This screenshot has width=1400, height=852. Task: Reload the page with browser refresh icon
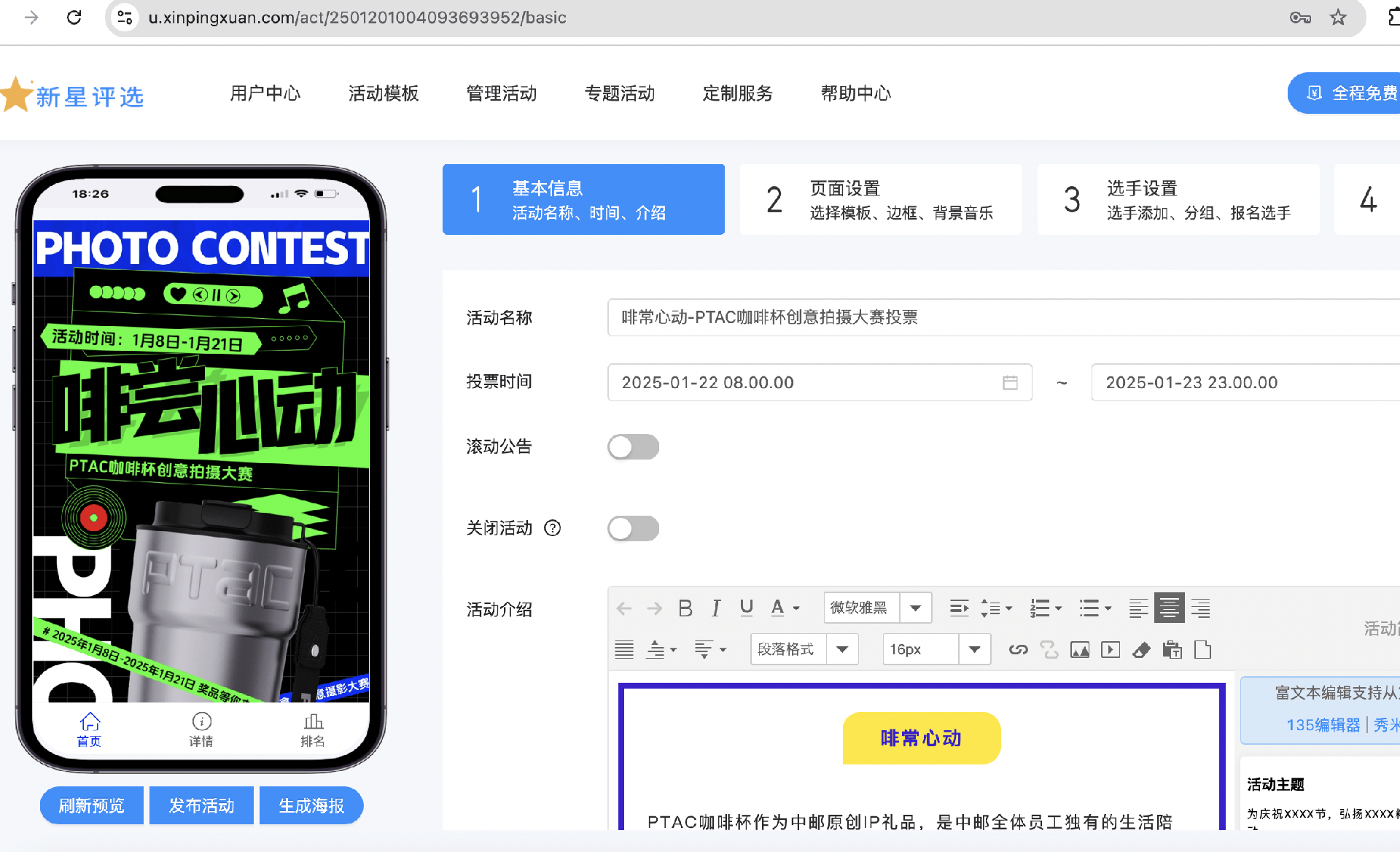pyautogui.click(x=74, y=18)
